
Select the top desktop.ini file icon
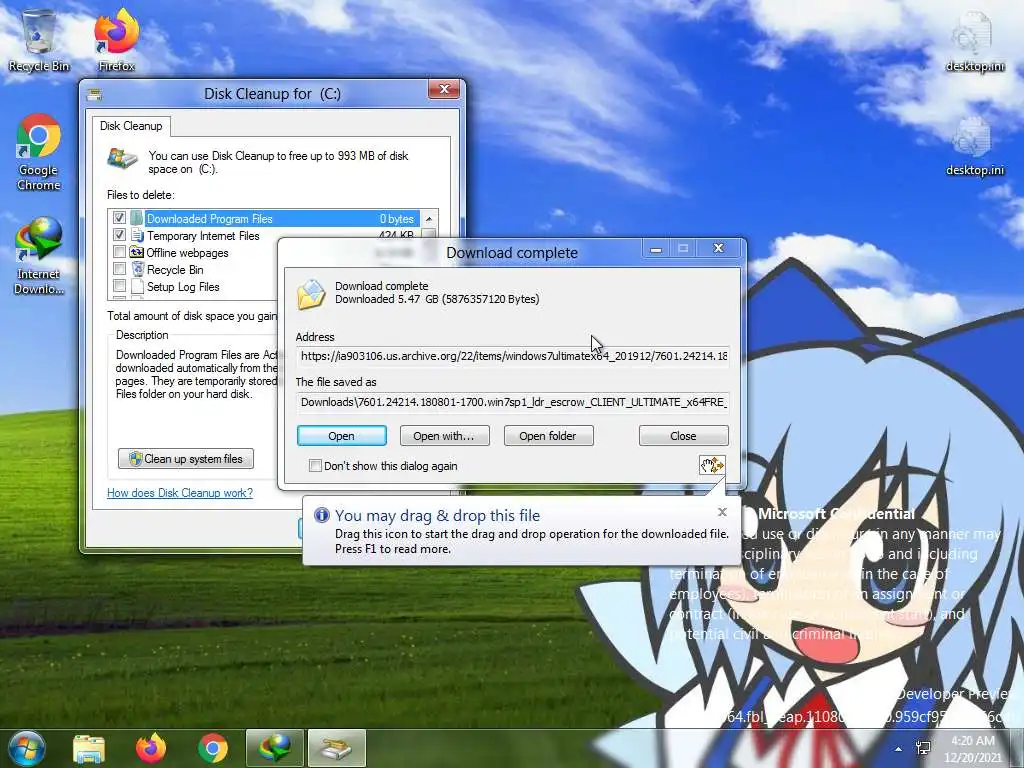974,42
